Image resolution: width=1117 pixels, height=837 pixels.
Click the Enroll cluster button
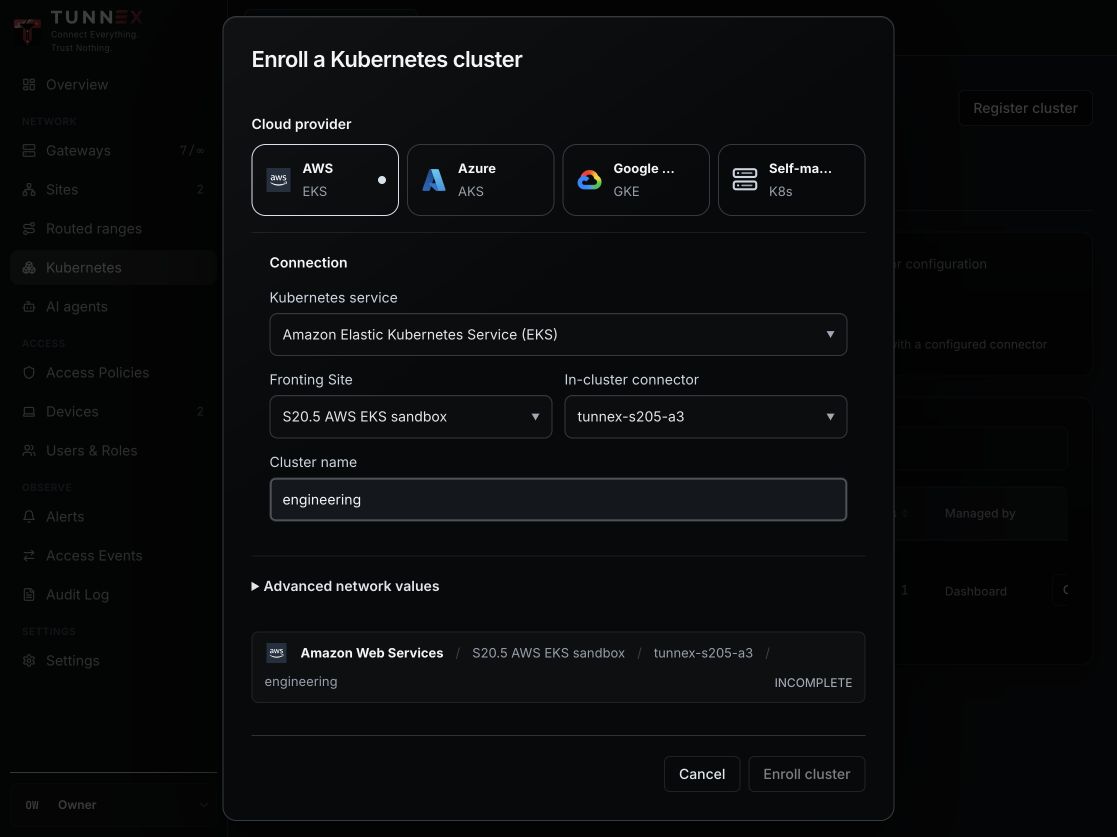point(806,774)
